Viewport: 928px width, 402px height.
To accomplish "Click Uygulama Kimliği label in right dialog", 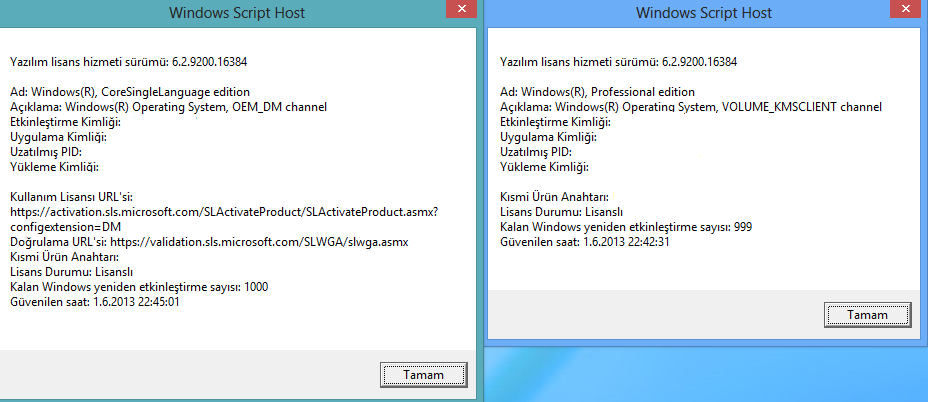I will 548,137.
